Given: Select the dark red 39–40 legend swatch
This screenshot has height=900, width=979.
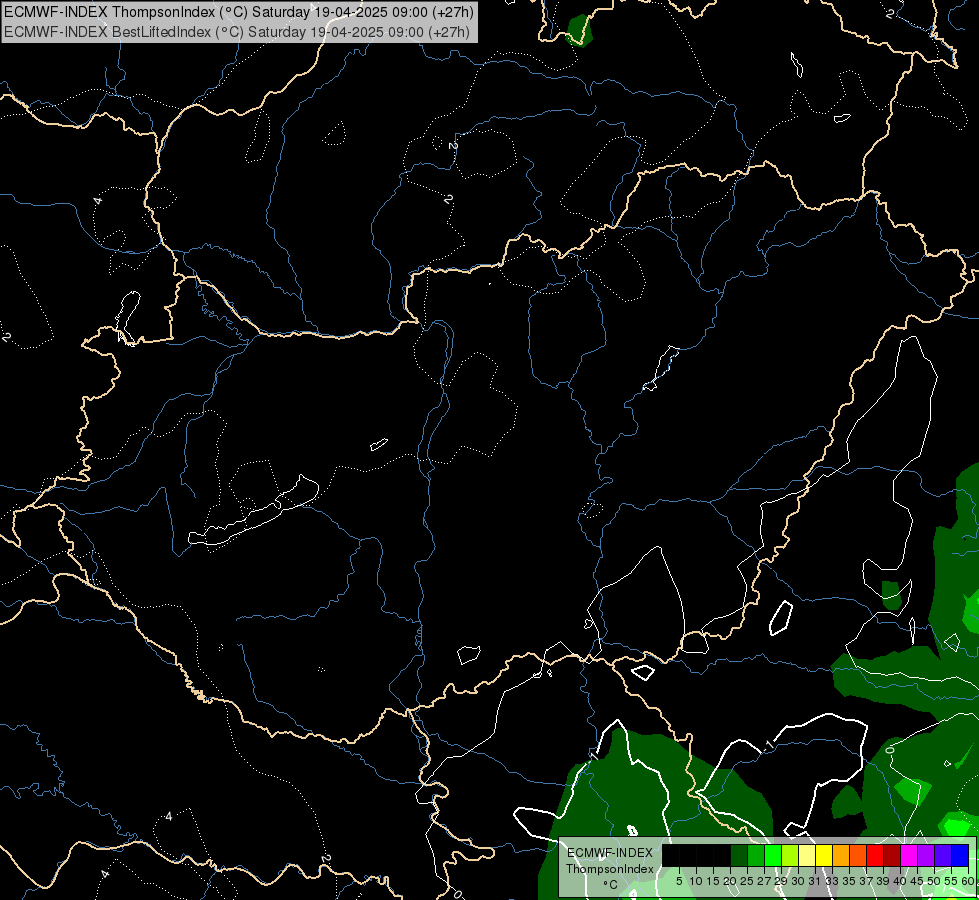Looking at the screenshot, I should coord(892,856).
